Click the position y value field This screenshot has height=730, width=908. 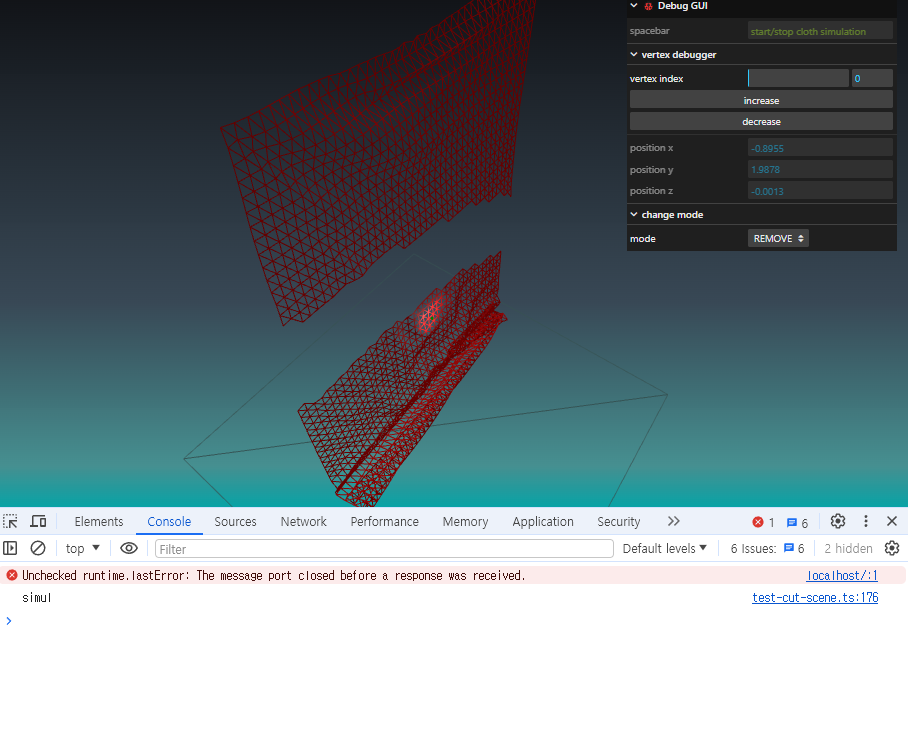[x=820, y=170]
